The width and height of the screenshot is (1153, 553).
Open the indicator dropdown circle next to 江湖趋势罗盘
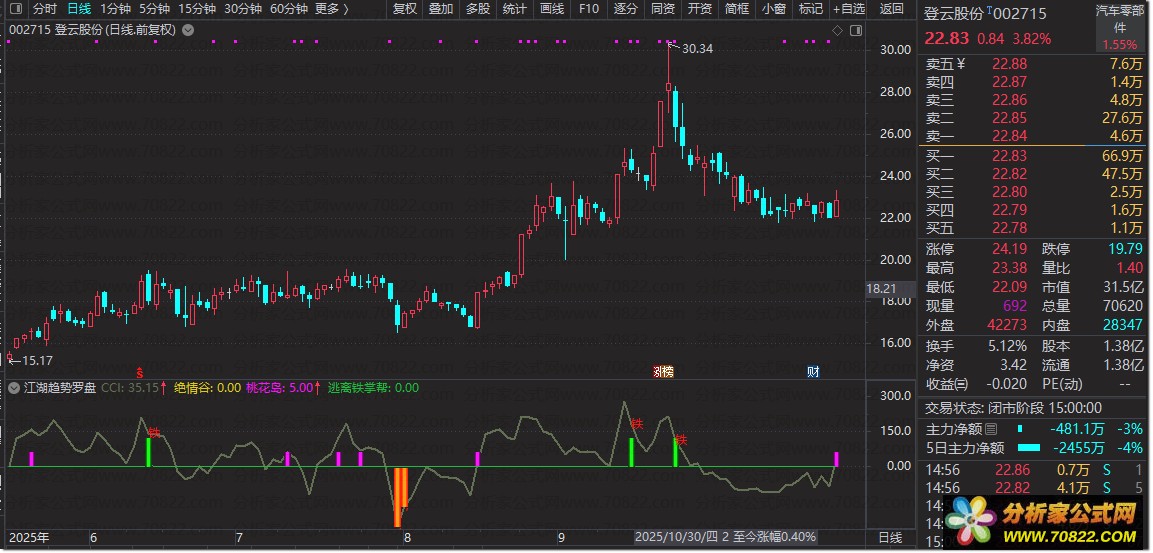[14, 388]
